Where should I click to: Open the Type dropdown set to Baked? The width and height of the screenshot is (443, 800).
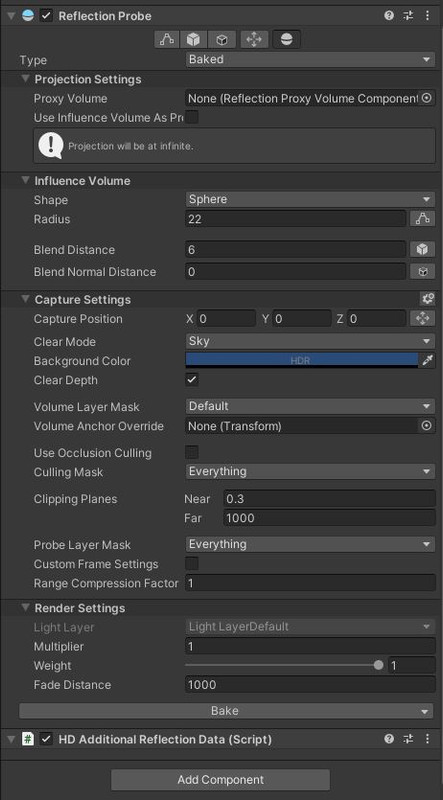[310, 60]
